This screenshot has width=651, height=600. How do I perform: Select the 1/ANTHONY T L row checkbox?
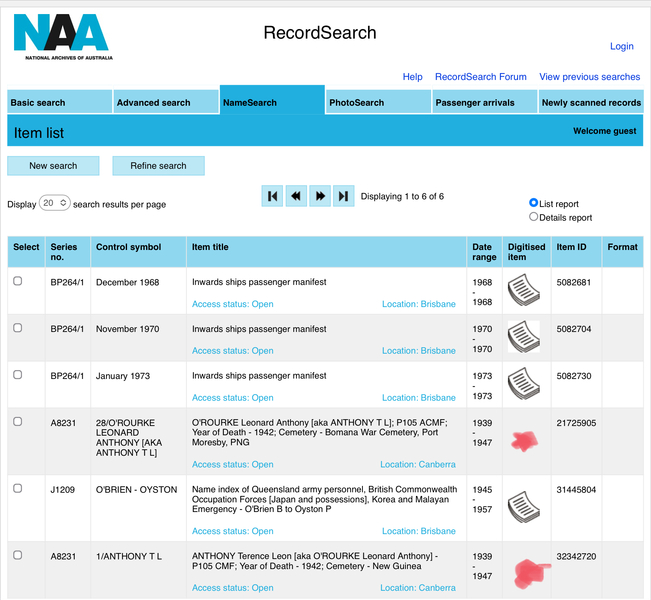pos(17,556)
